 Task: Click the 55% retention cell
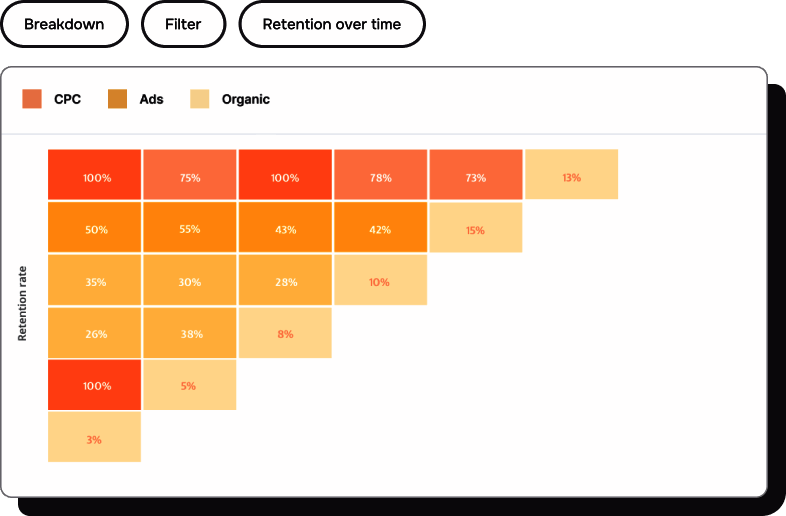point(190,230)
